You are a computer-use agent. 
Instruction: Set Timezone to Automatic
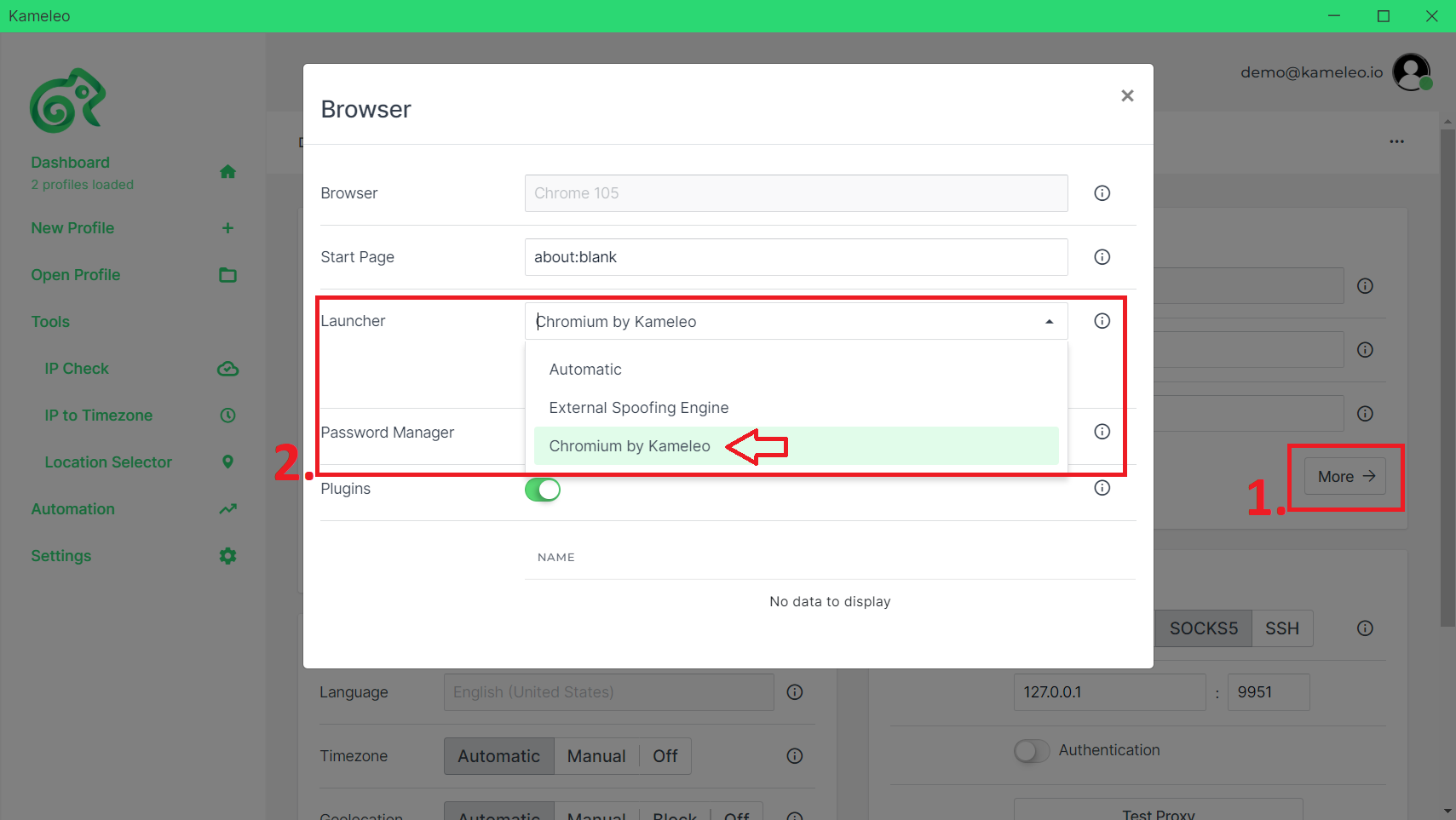click(x=499, y=756)
